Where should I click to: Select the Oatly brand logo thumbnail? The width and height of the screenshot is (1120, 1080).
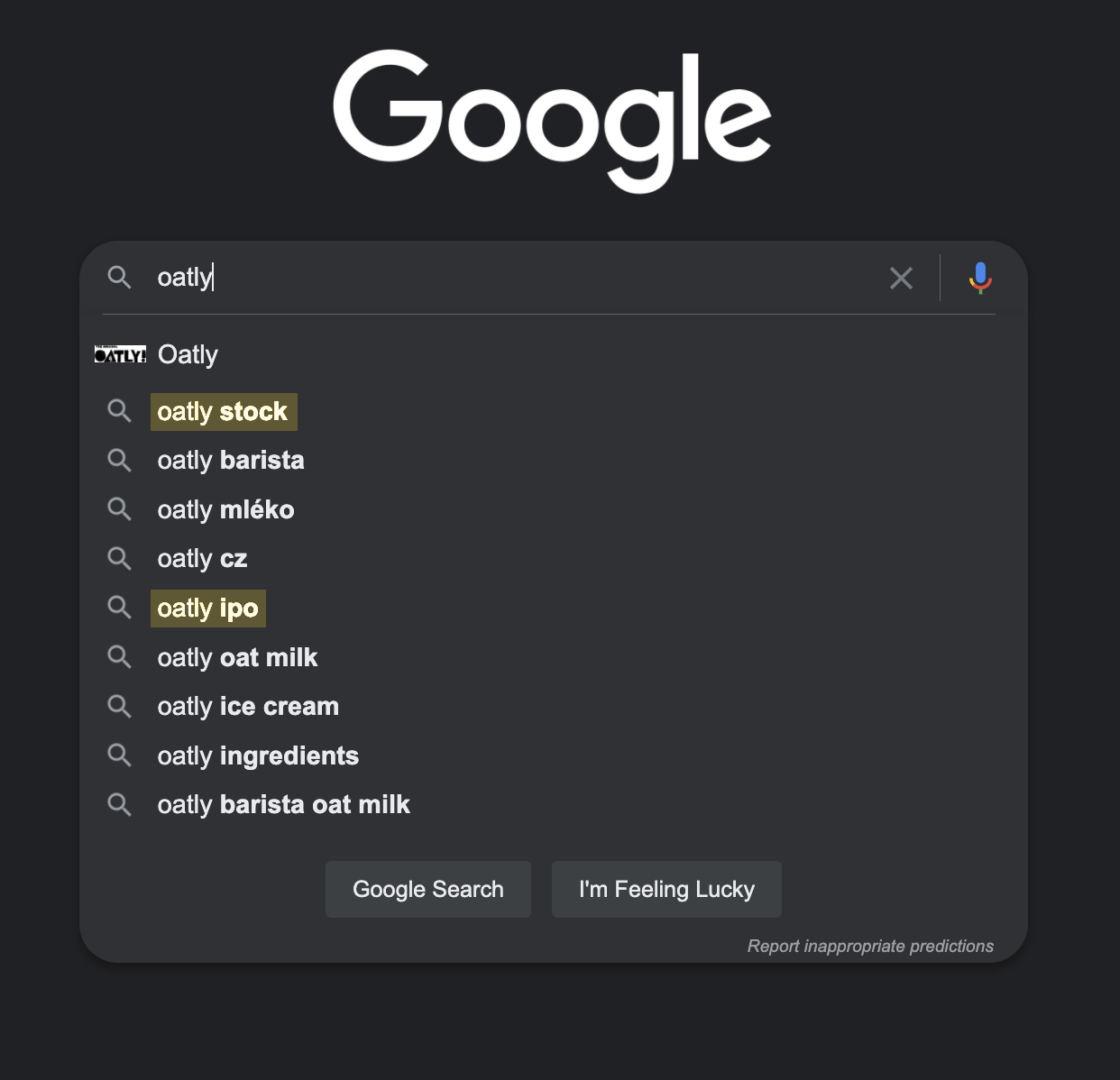(x=121, y=353)
